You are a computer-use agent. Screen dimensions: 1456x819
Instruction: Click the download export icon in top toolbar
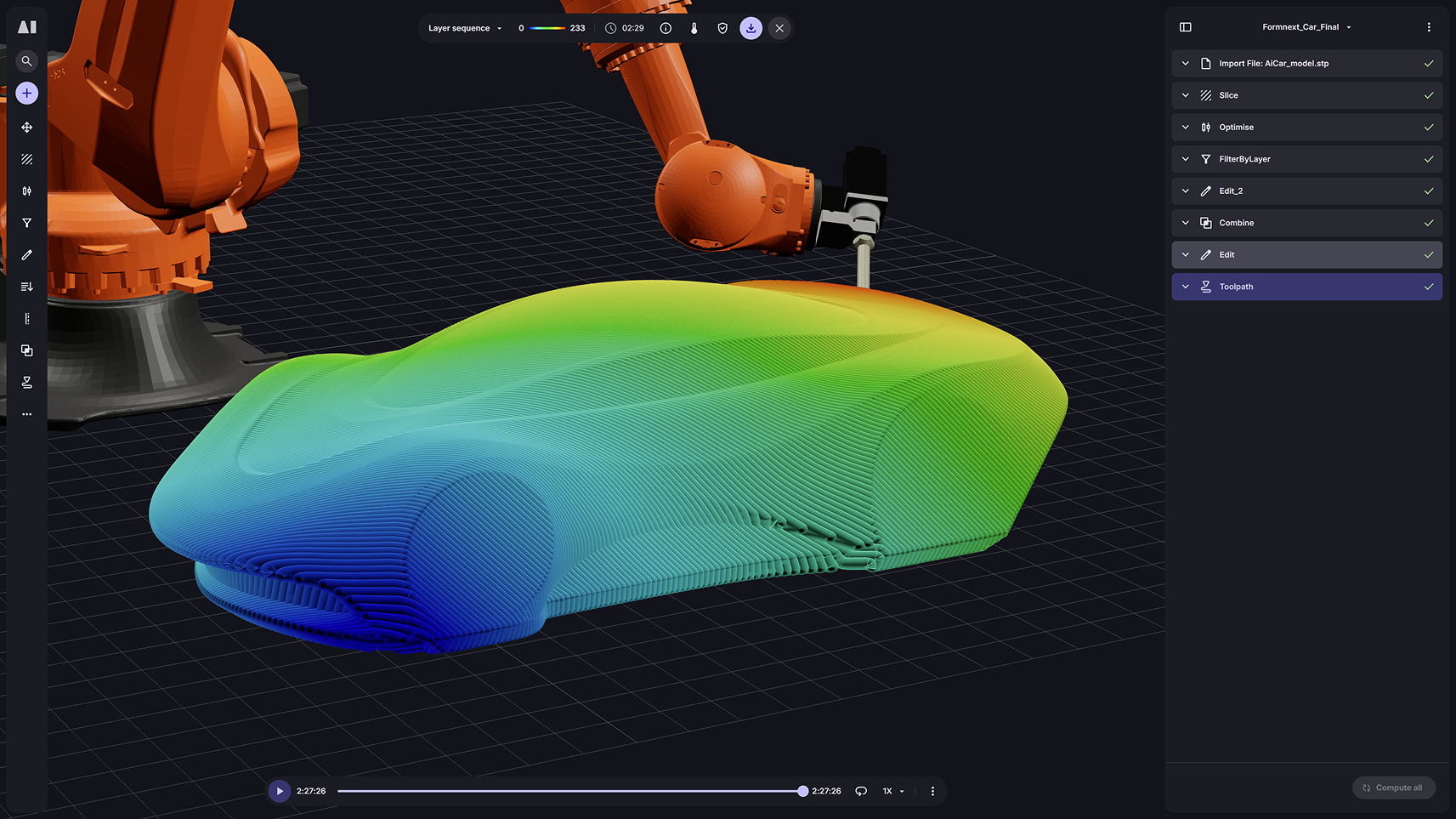coord(751,28)
